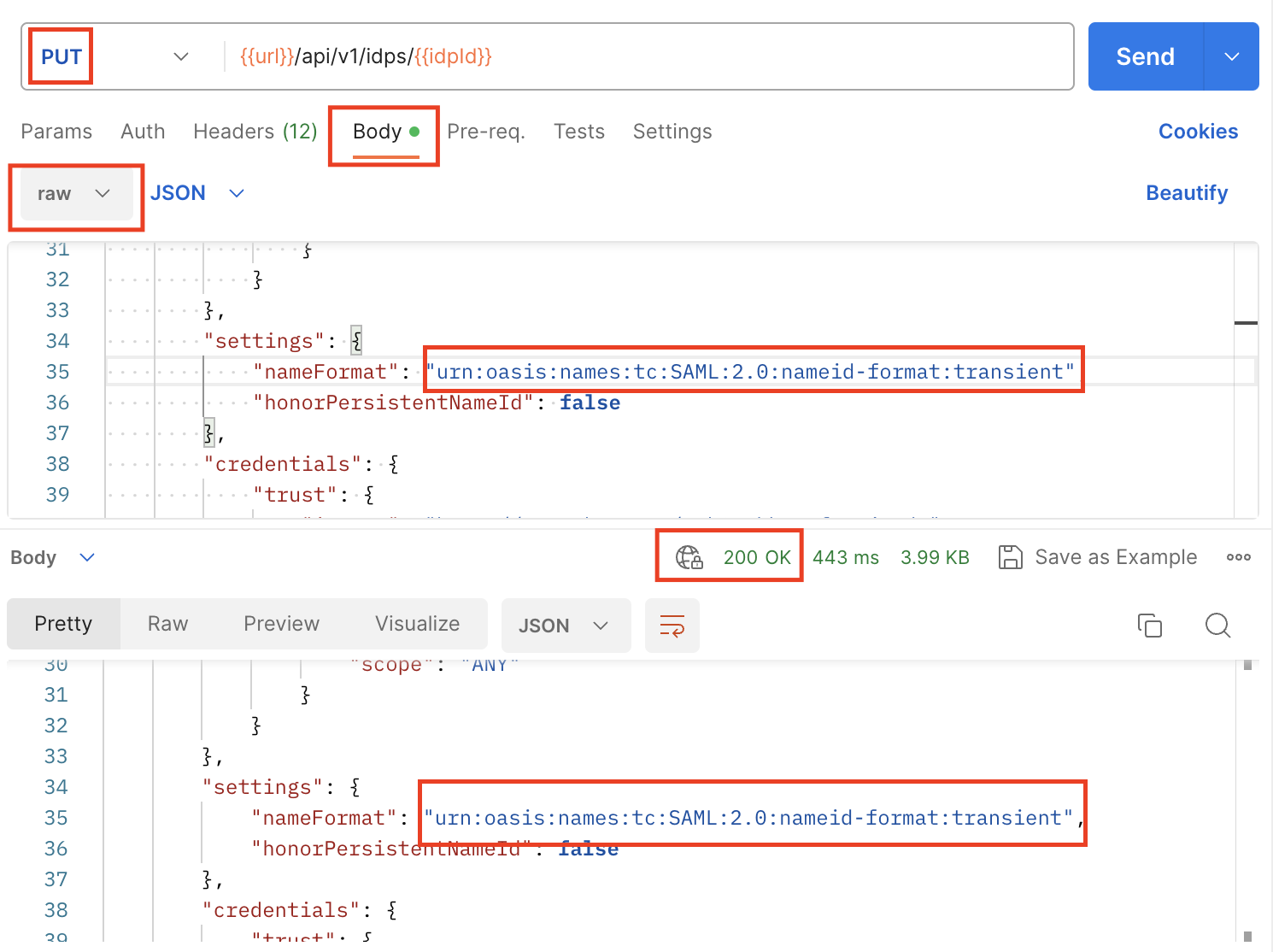Toggle word wrap in response viewer
Screen dimensions: 1273x952
[x=672, y=626]
